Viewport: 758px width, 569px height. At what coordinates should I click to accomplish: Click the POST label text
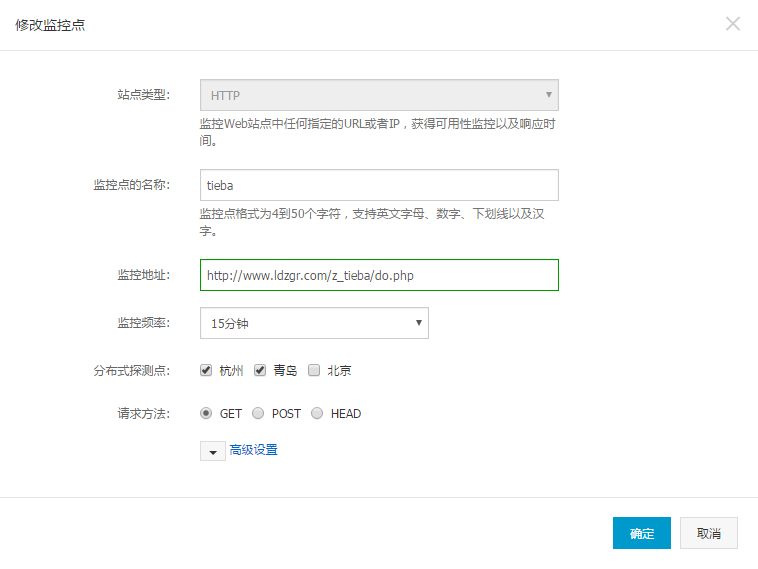286,414
